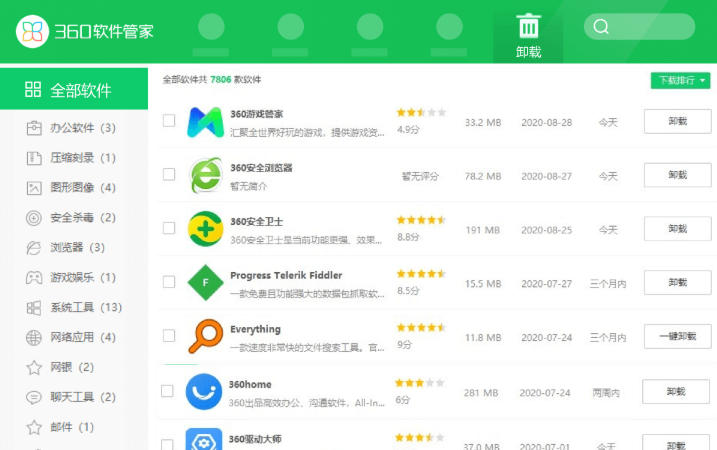Screen dimensions: 717x450
Task: Open the 网络应用 (4) category
Action: pos(74,337)
